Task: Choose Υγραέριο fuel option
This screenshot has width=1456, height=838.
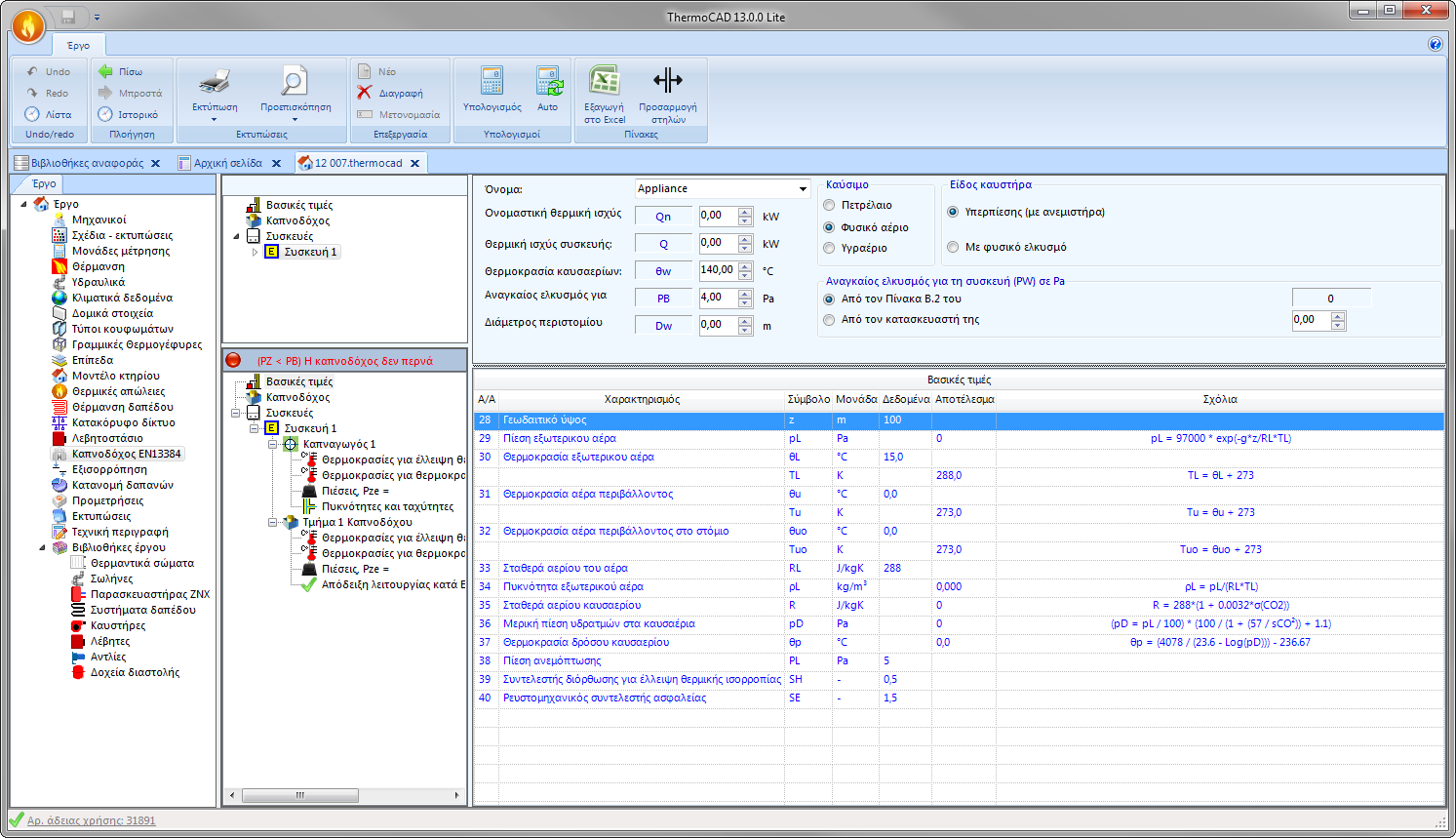Action: pyautogui.click(x=829, y=248)
